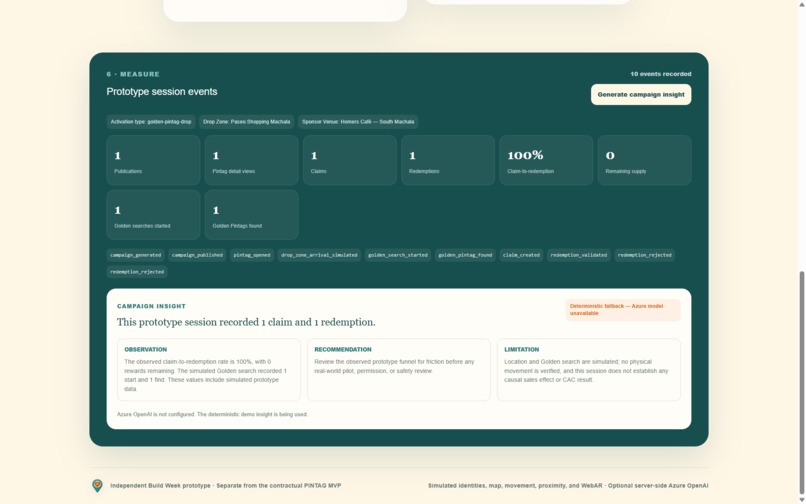
Task: Click the Golden Pintags found card
Action: click(251, 214)
